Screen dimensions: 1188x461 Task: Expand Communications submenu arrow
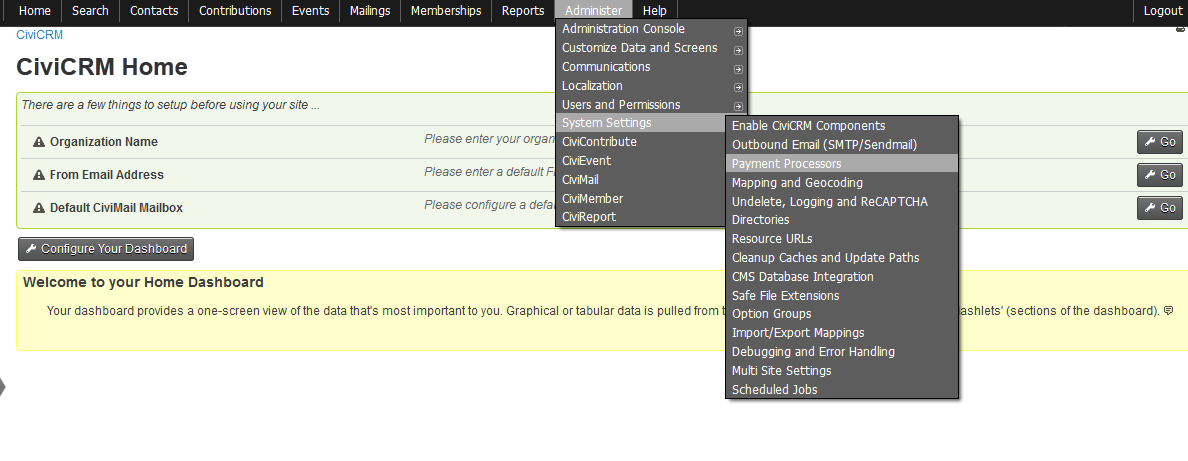coord(738,69)
